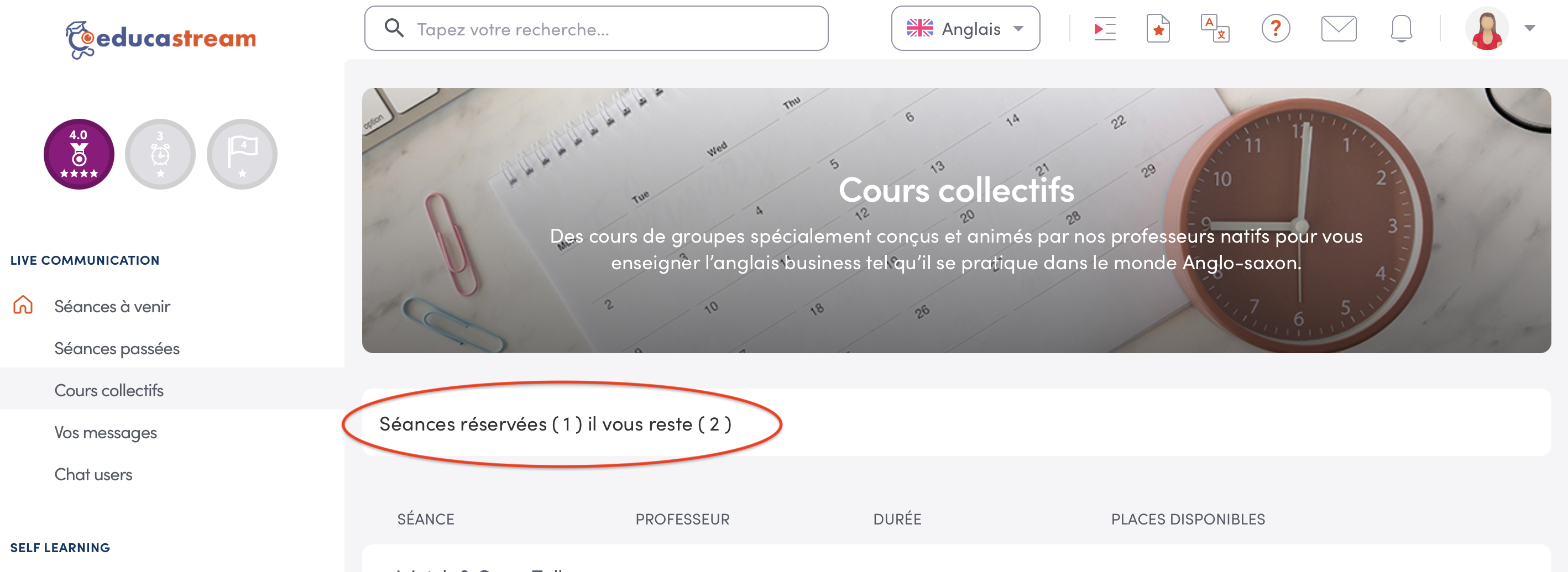This screenshot has height=572, width=1568.
Task: Select the alarm clock badge
Action: [x=160, y=154]
